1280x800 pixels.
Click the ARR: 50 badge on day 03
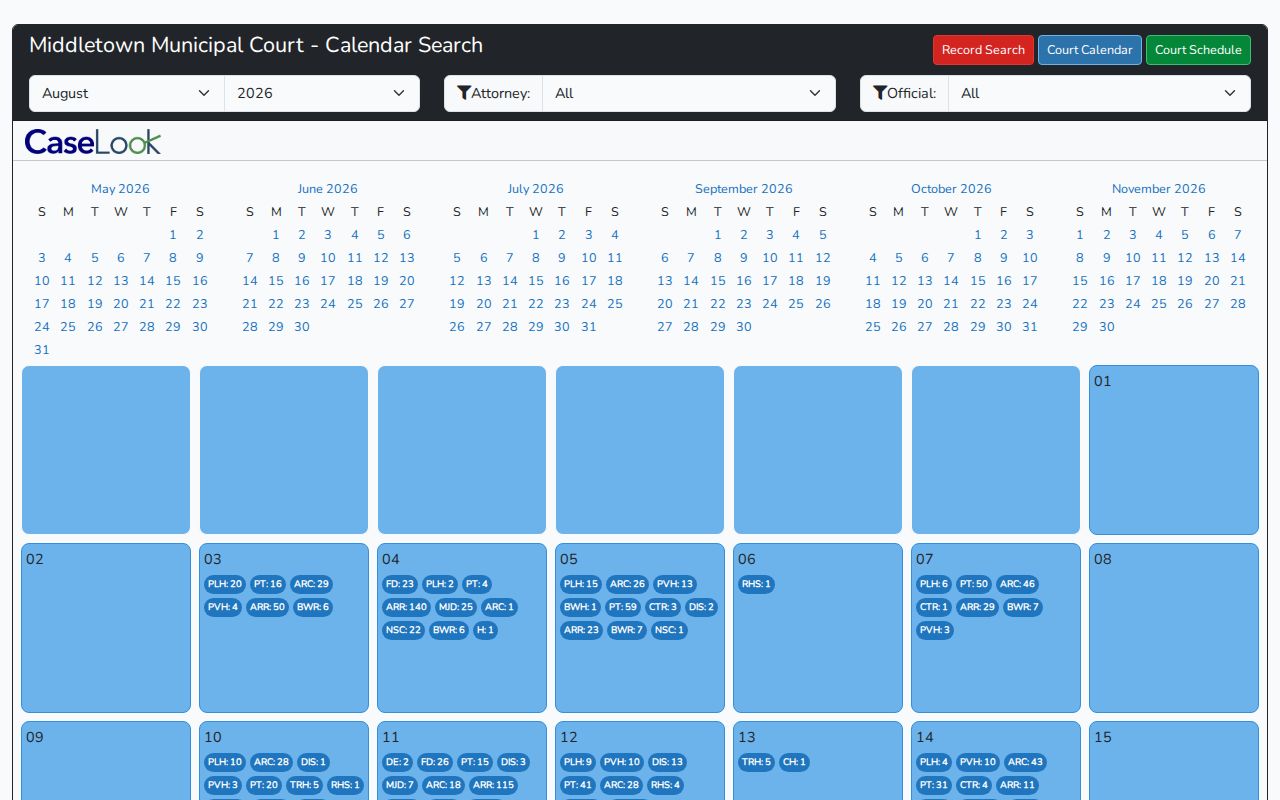coord(267,607)
